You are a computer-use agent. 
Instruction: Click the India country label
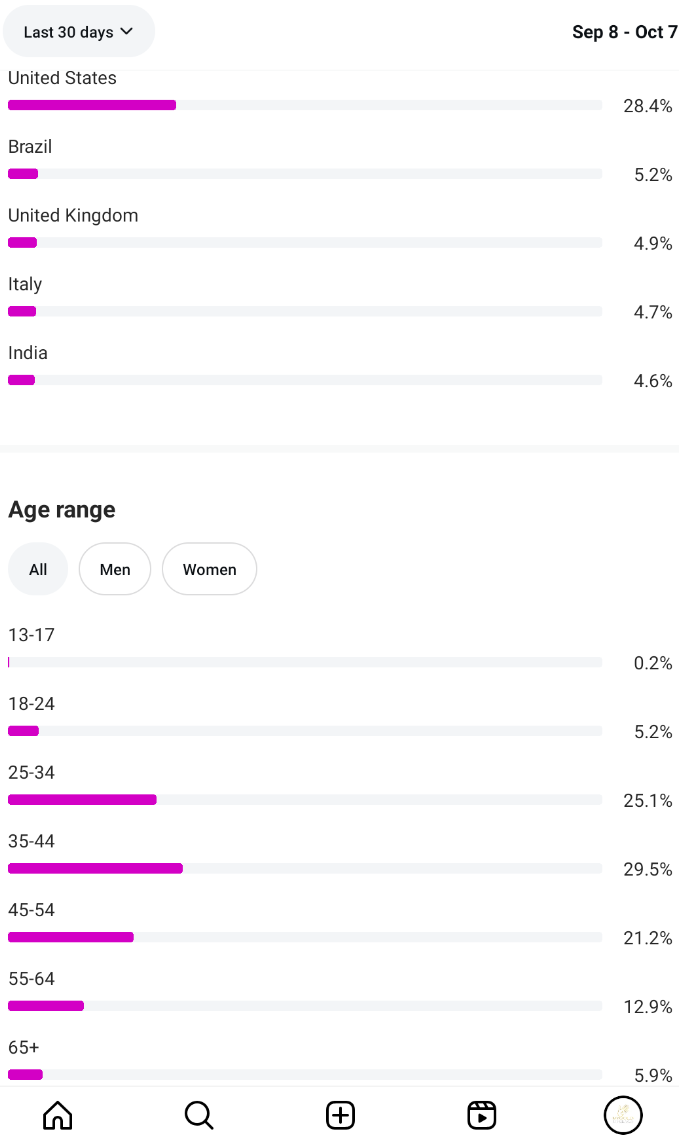coord(28,353)
